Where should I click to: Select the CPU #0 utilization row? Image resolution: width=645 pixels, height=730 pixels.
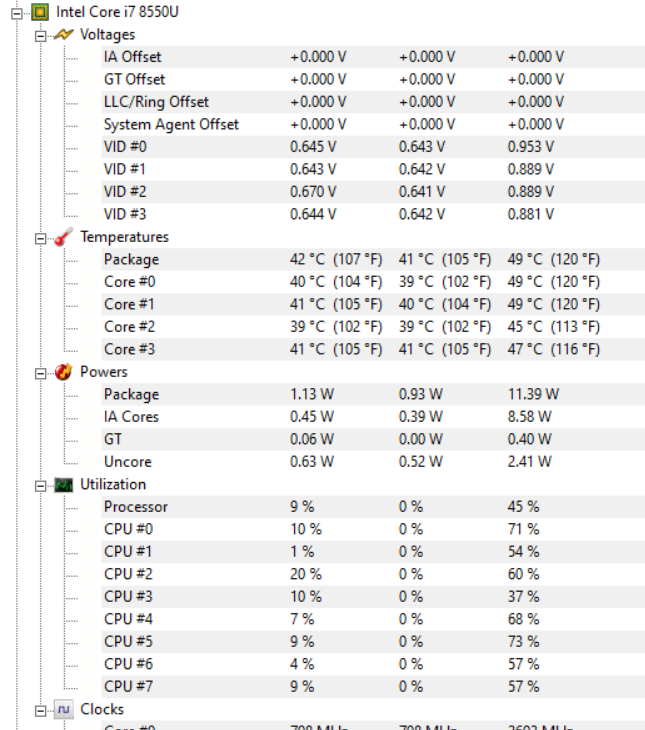373,529
